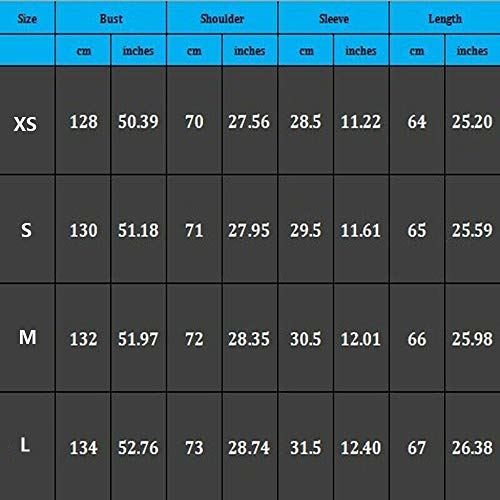500x500 pixels.
Task: Click the cm subheader under Bust
Action: click(84, 51)
